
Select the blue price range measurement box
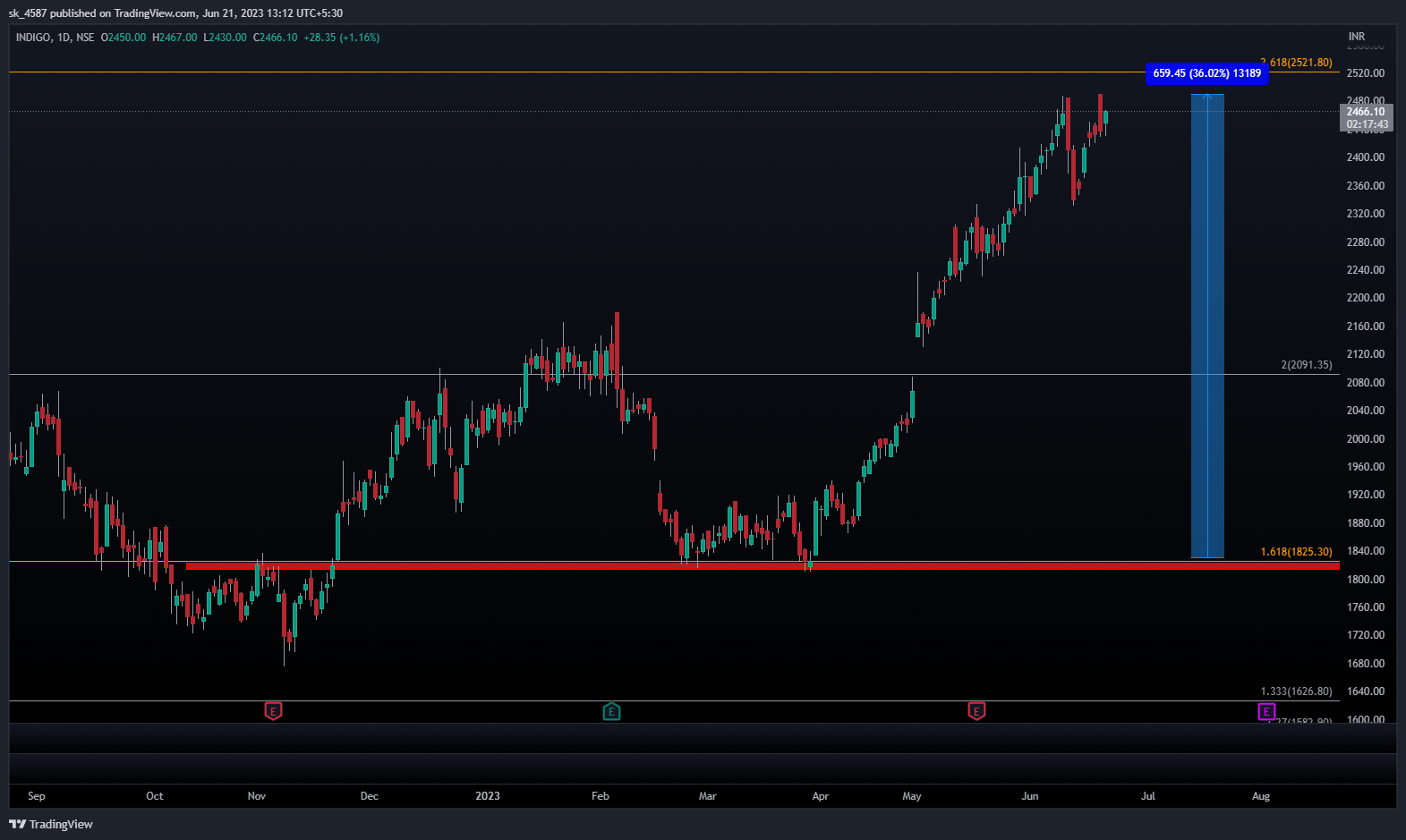pyautogui.click(x=1207, y=326)
